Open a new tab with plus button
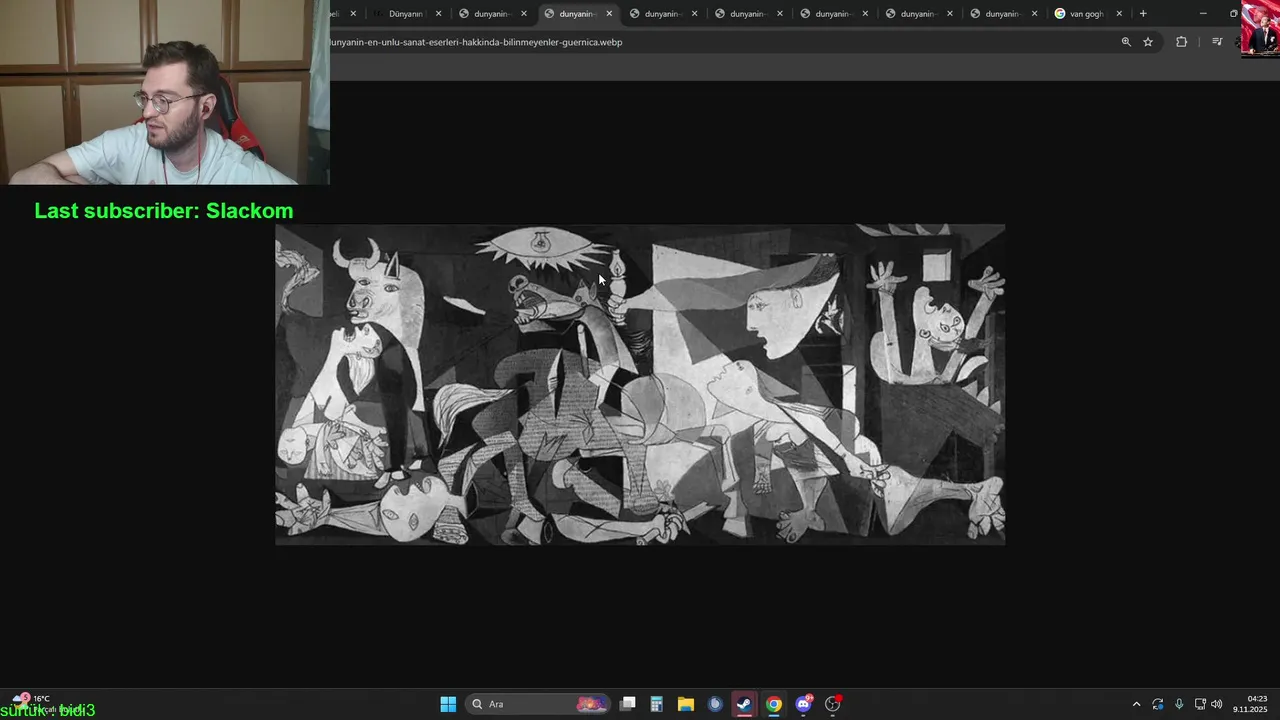 click(x=1143, y=14)
